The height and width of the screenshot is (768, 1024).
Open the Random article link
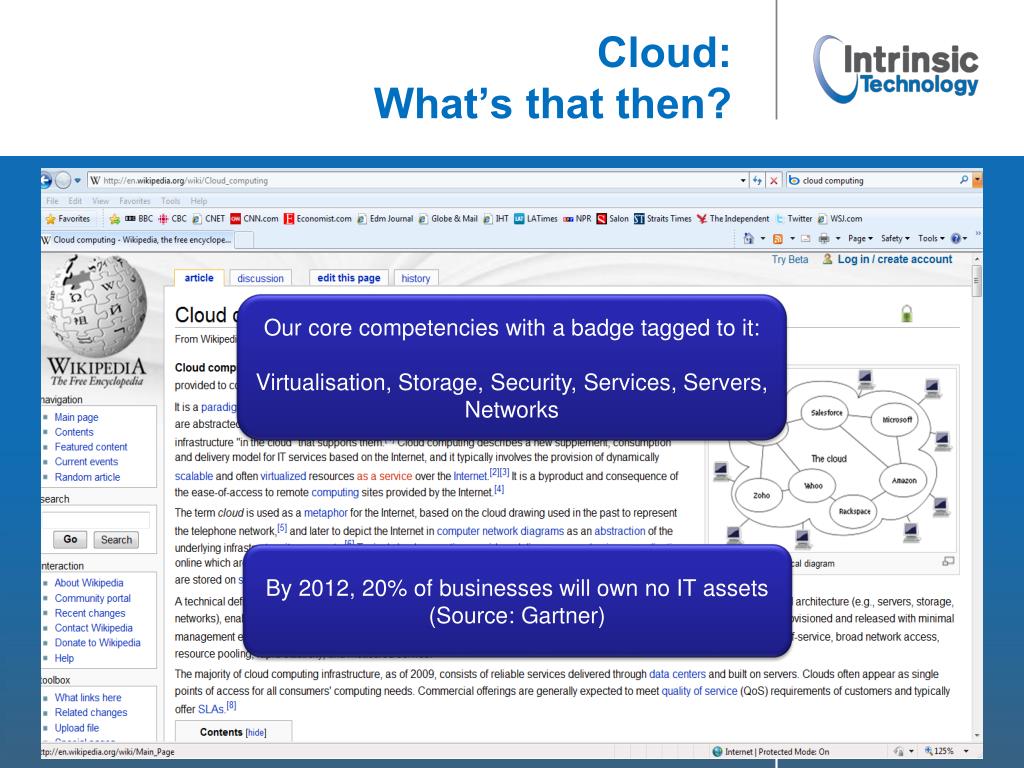[x=88, y=477]
